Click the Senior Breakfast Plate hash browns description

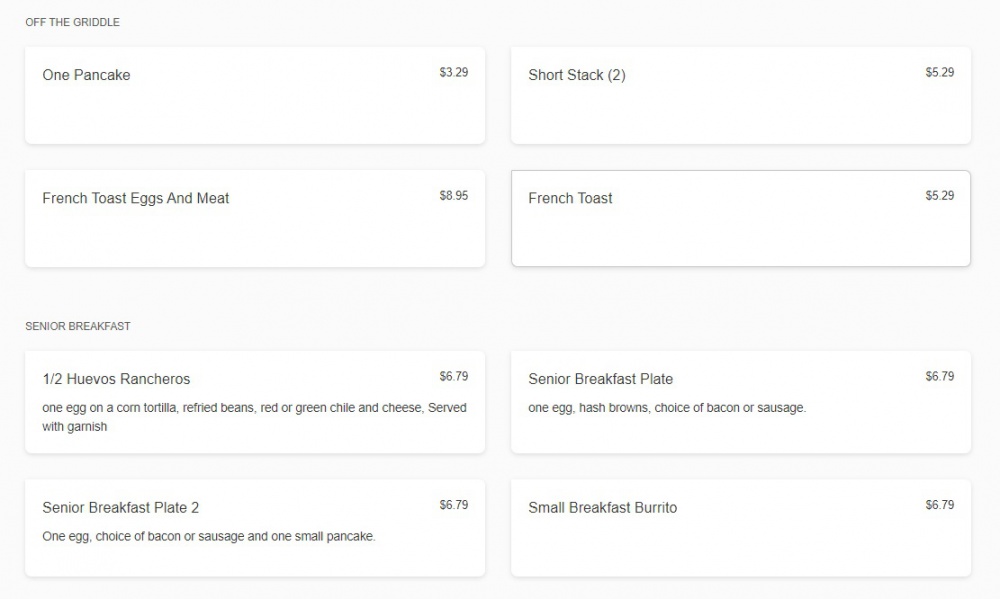pos(667,408)
